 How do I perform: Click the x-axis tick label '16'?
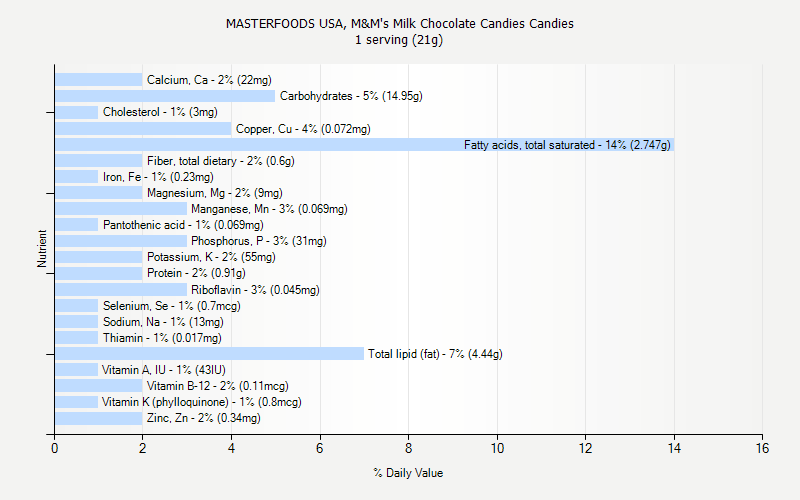pyautogui.click(x=762, y=448)
